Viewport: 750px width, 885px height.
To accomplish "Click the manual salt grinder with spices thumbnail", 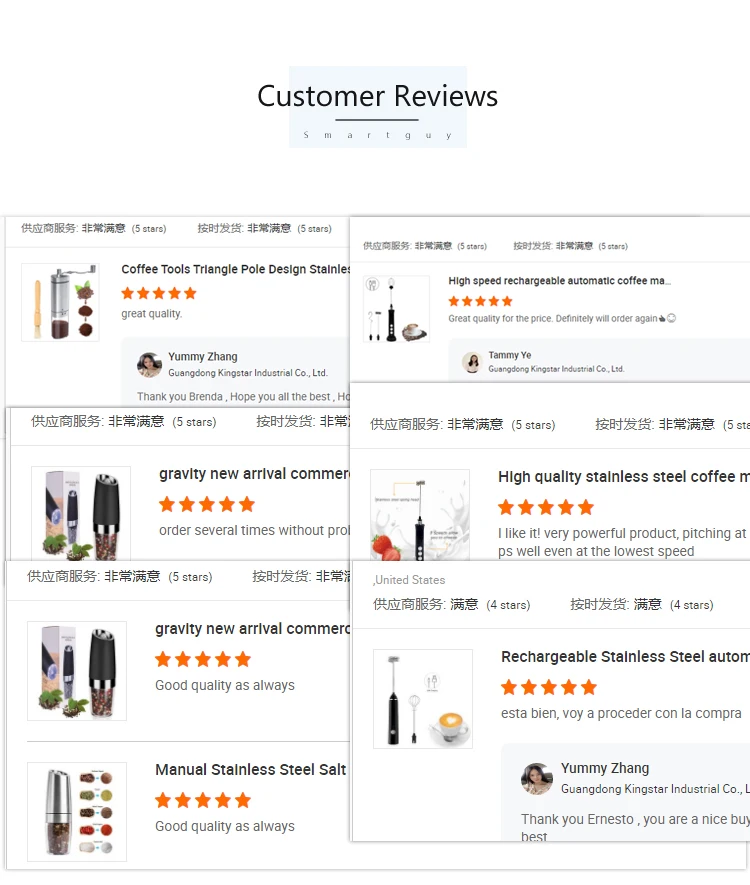I will click(77, 812).
